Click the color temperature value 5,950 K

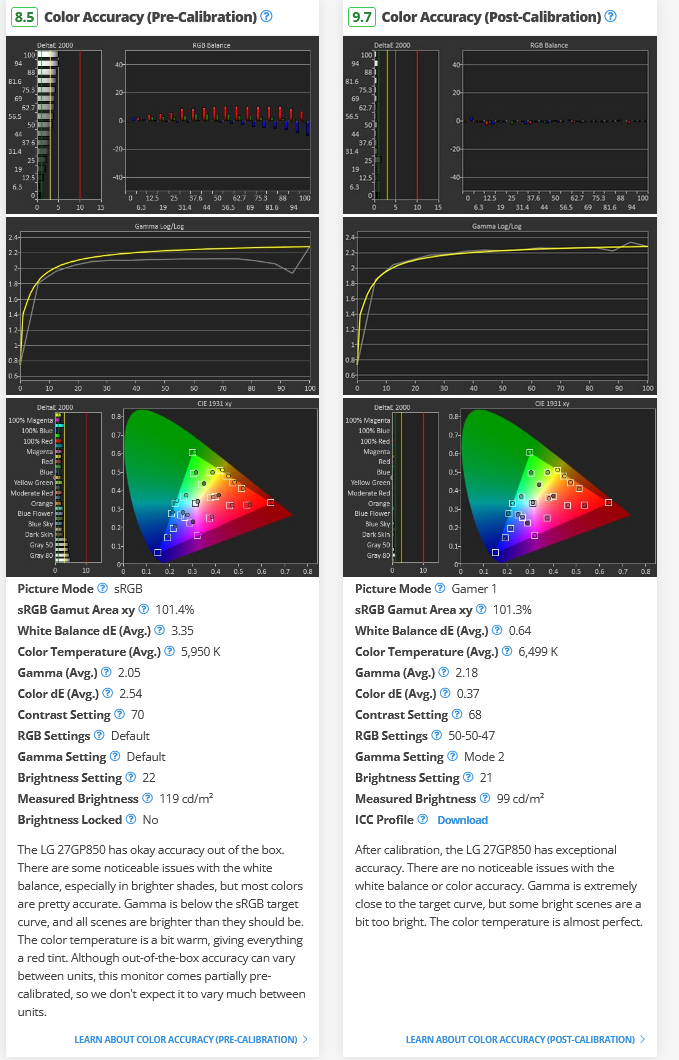200,652
